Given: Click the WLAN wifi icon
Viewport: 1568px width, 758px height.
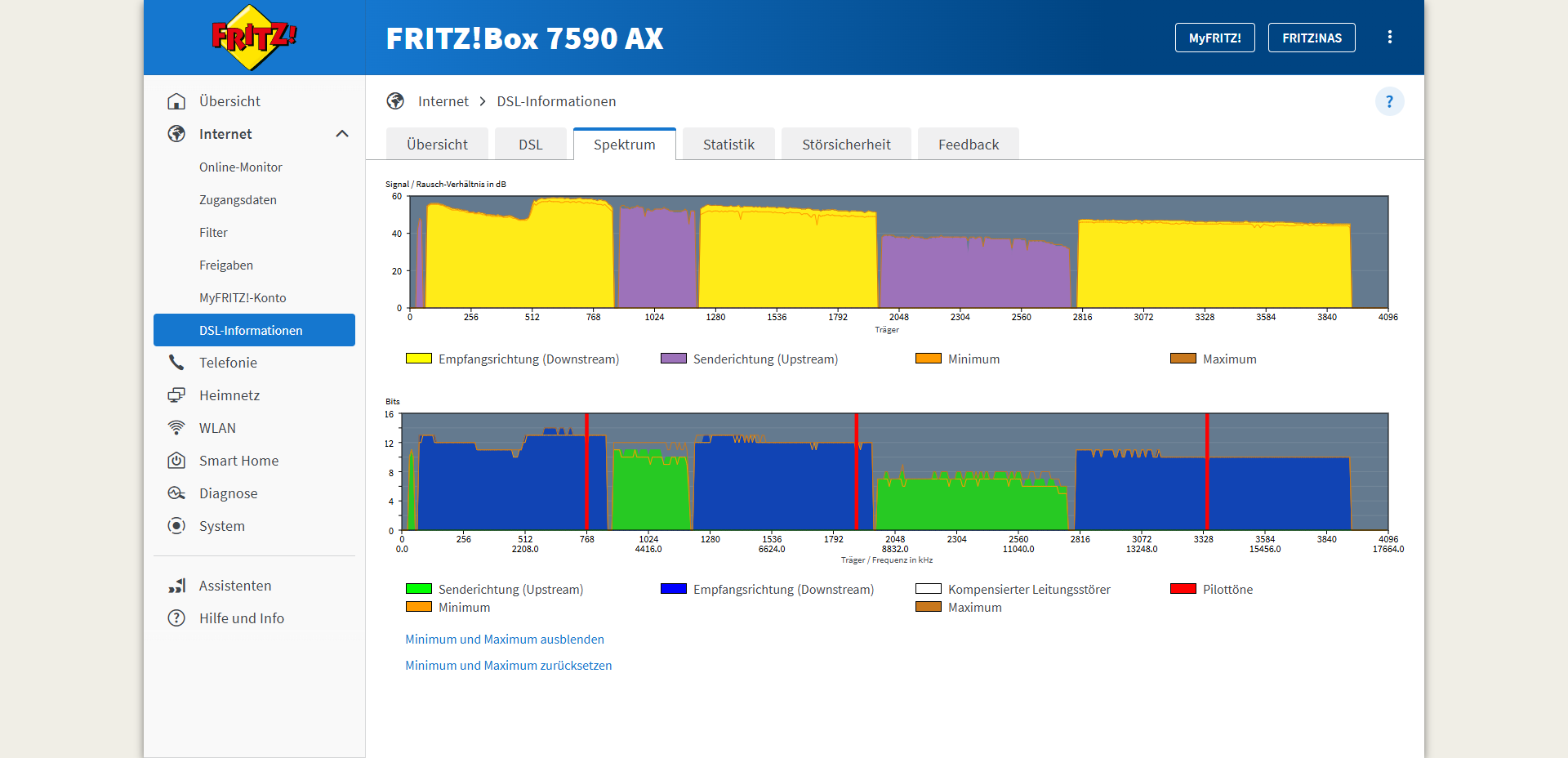Looking at the screenshot, I should (x=176, y=428).
